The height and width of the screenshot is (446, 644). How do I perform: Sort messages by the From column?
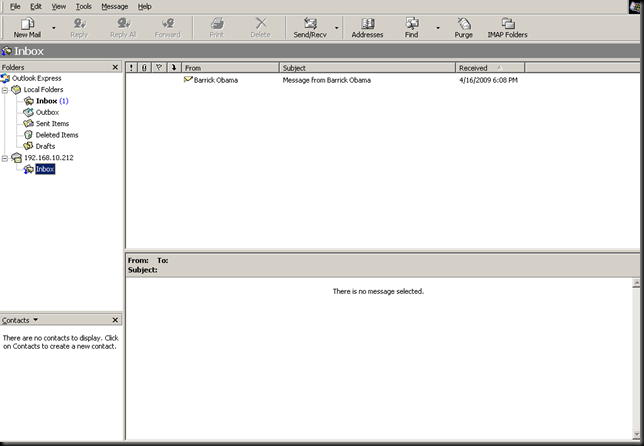[230, 68]
